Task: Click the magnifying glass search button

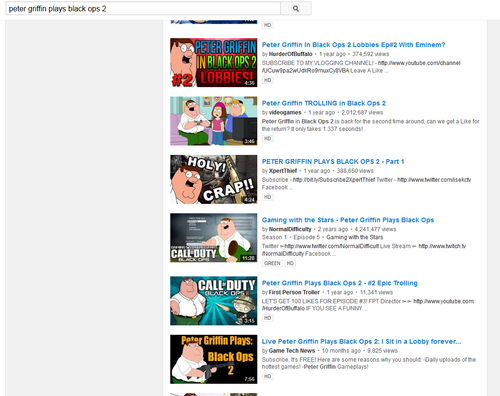Action: [296, 9]
